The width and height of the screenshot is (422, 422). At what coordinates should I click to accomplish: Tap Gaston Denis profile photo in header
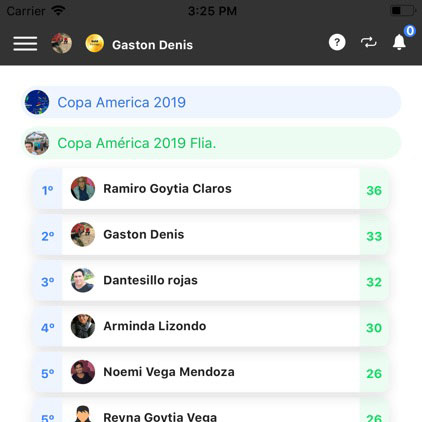click(x=61, y=43)
